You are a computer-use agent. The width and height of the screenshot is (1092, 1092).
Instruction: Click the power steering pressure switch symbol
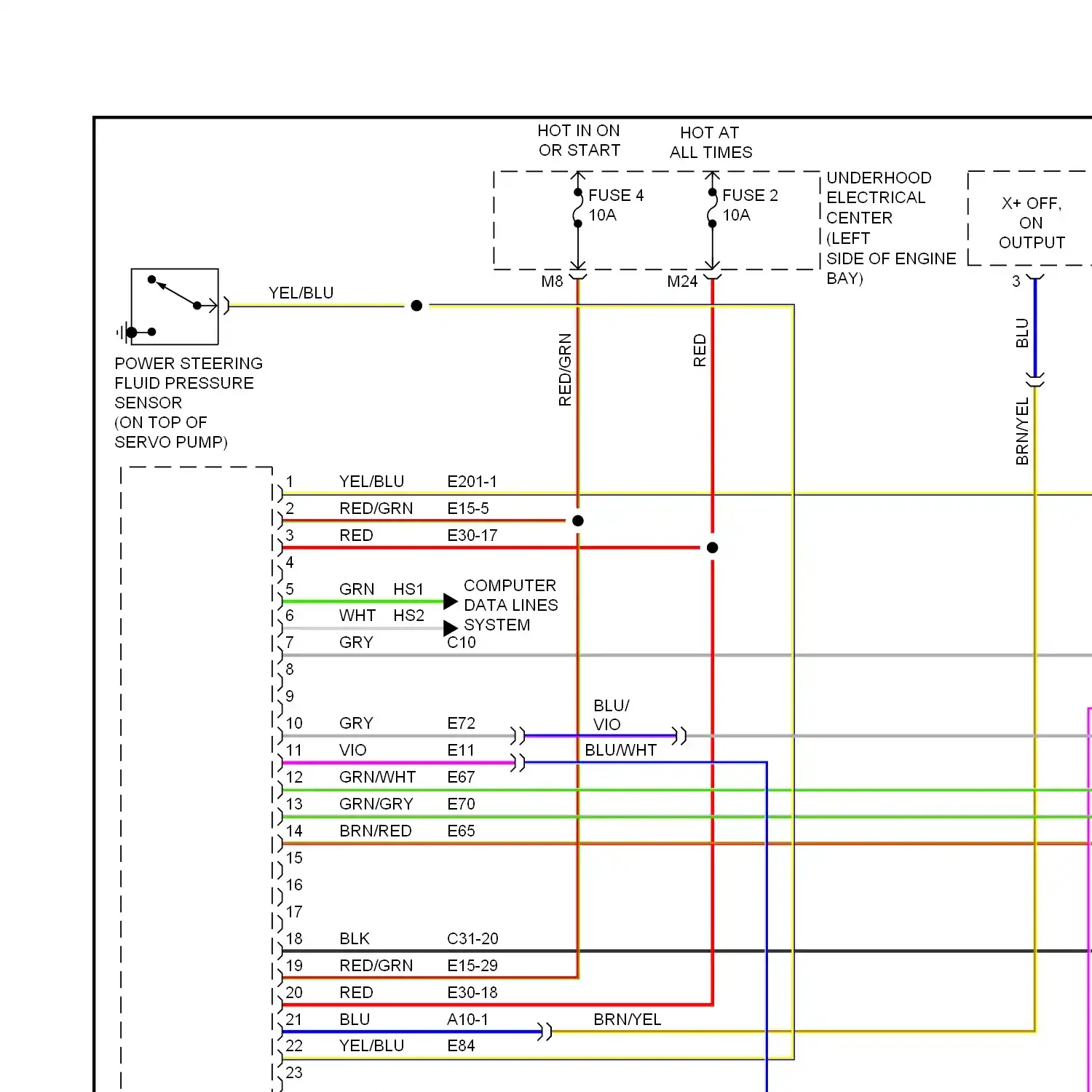point(175,306)
